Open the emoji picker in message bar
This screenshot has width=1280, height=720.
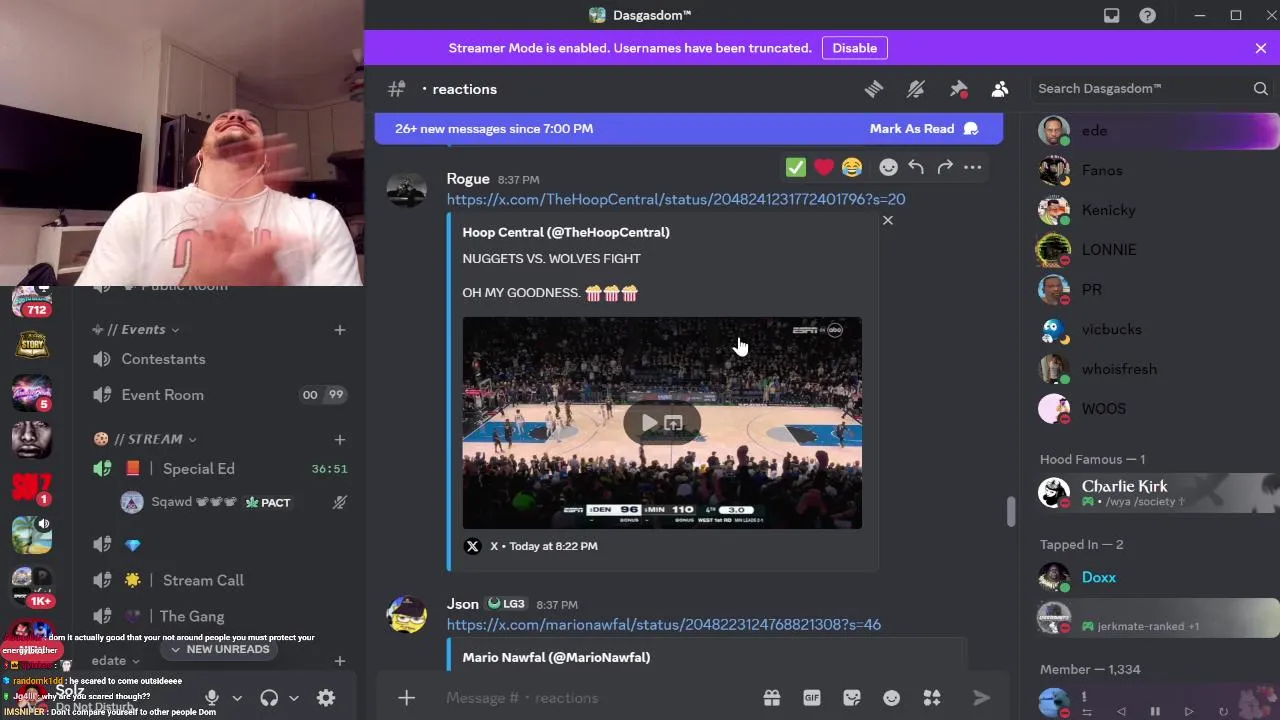892,698
